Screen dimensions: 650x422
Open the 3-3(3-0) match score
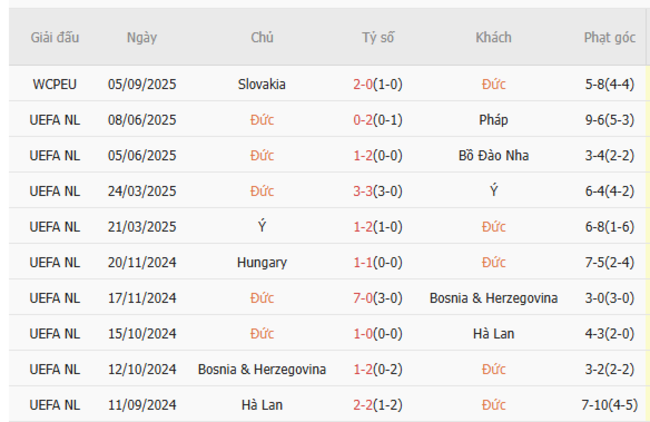coord(378,191)
